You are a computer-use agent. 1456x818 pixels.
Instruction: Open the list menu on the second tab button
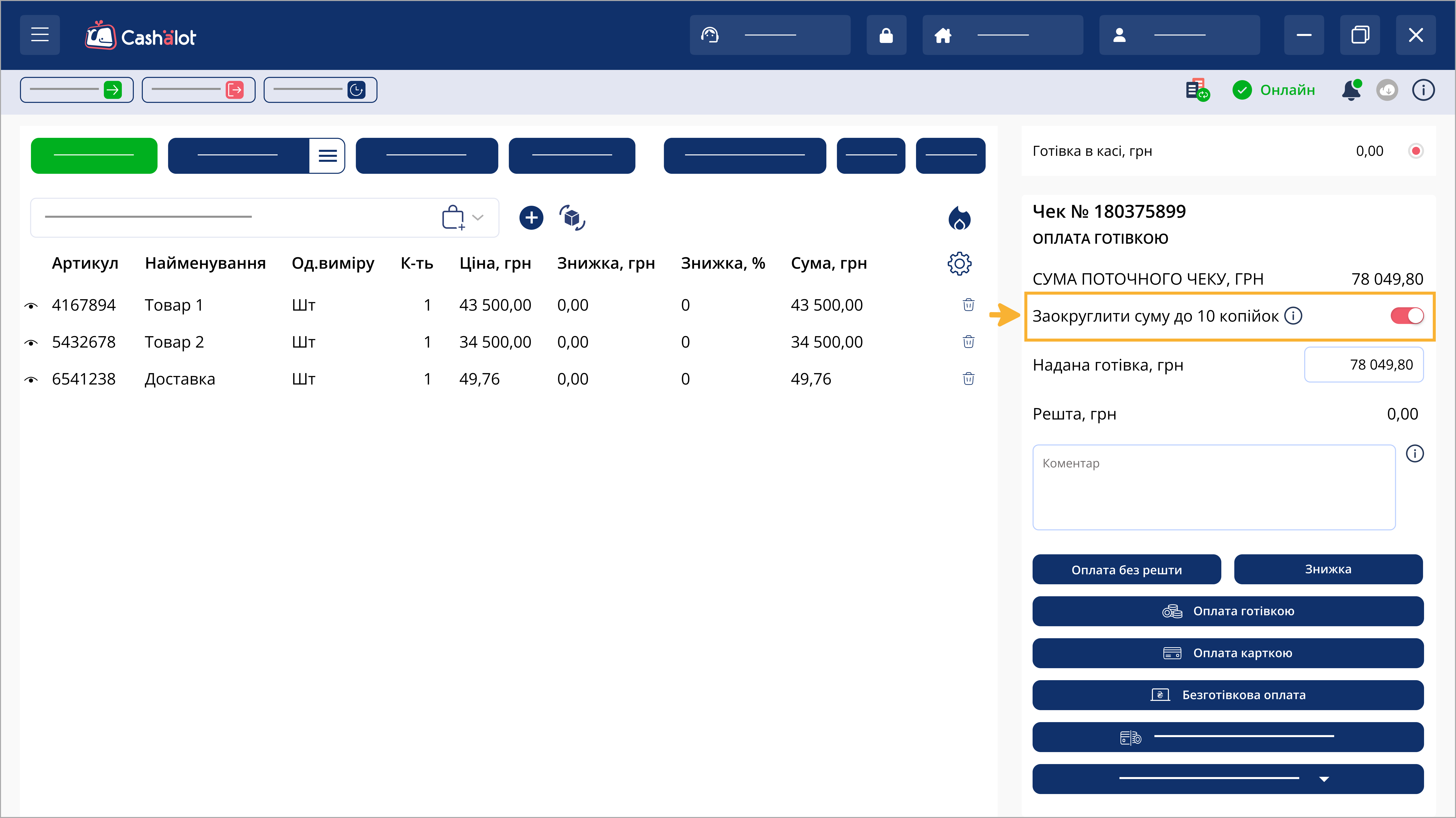pos(327,156)
